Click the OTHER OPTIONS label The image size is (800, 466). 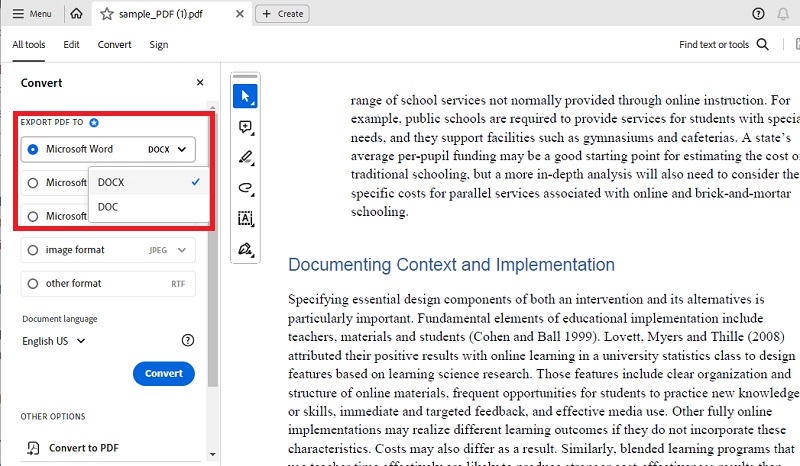tap(53, 416)
